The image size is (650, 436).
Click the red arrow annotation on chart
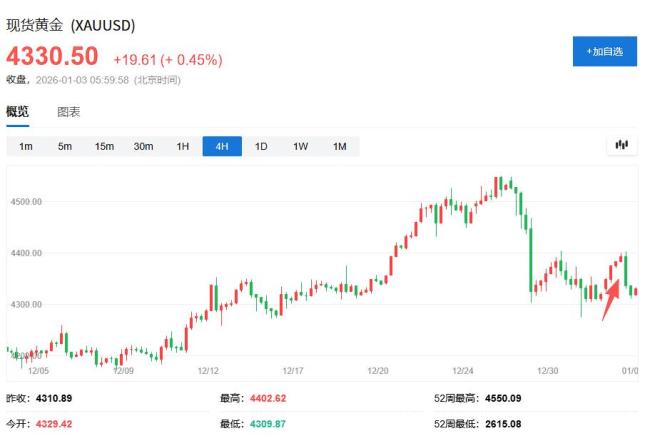(610, 300)
